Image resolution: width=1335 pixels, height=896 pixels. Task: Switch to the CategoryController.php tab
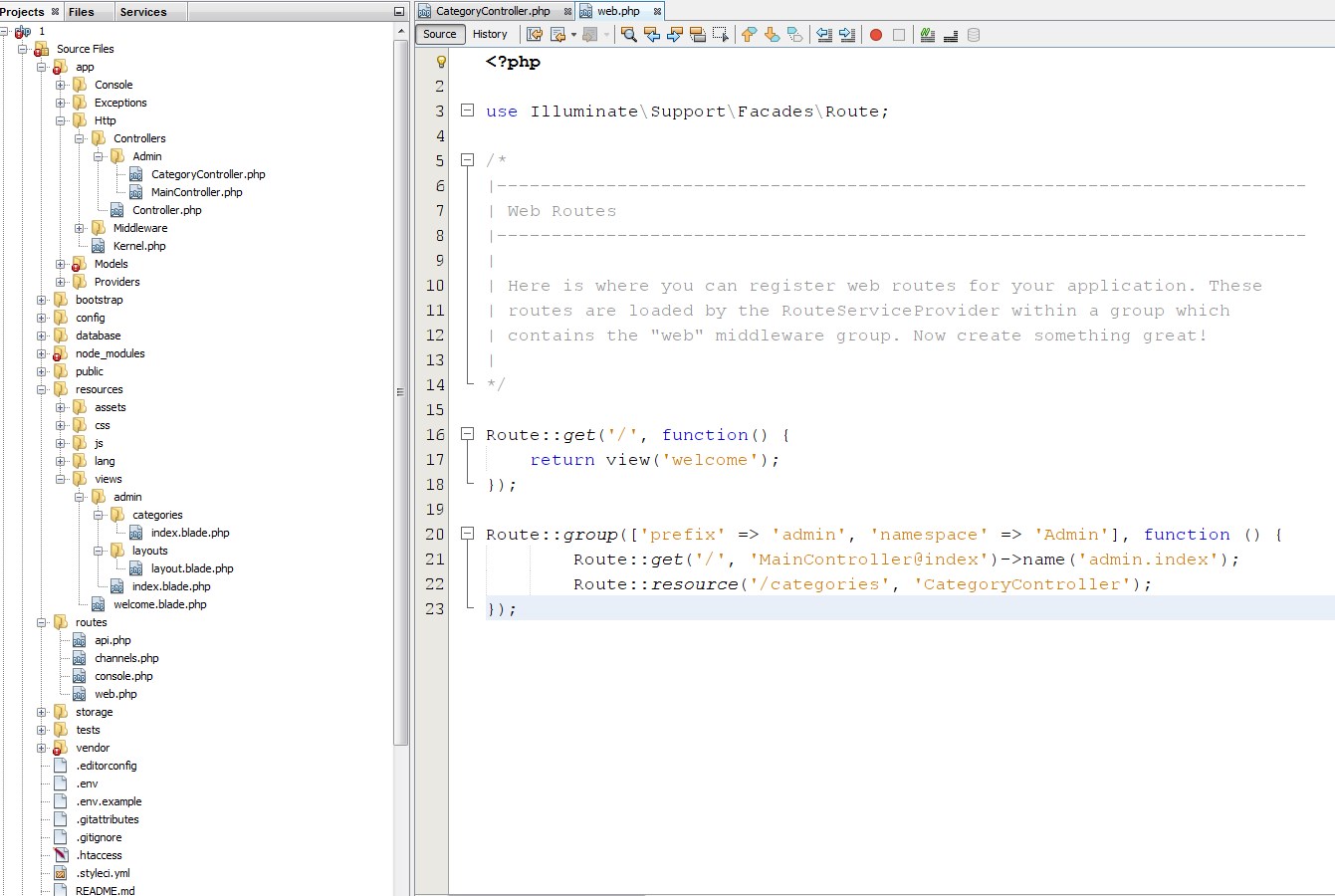(493, 11)
